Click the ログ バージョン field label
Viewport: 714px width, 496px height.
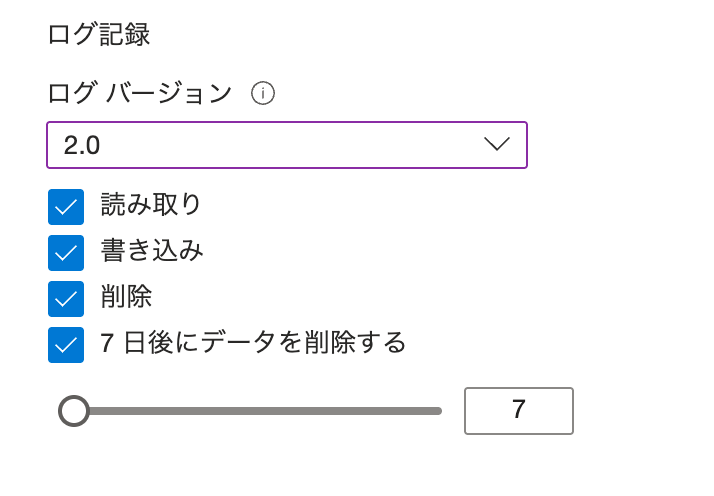(140, 93)
